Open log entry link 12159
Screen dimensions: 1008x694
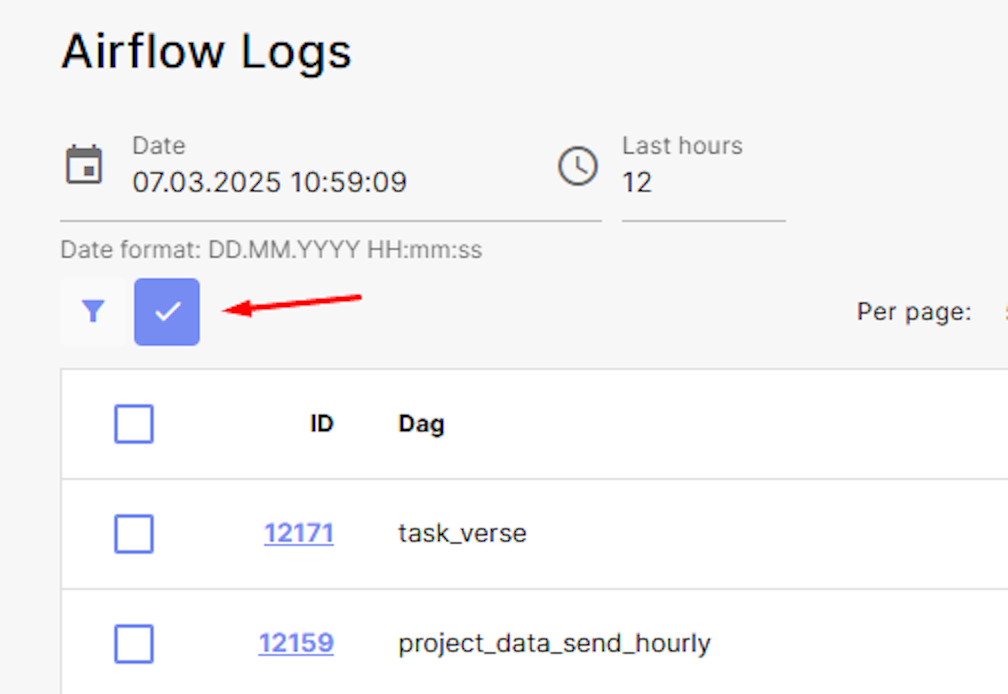(296, 643)
